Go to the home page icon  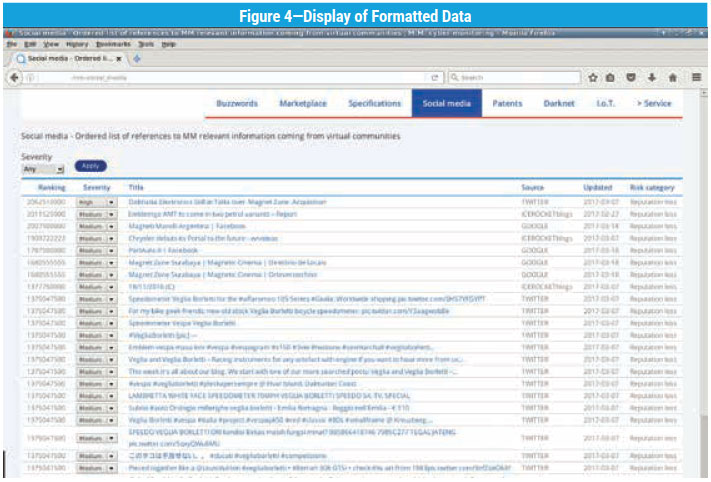coord(672,78)
